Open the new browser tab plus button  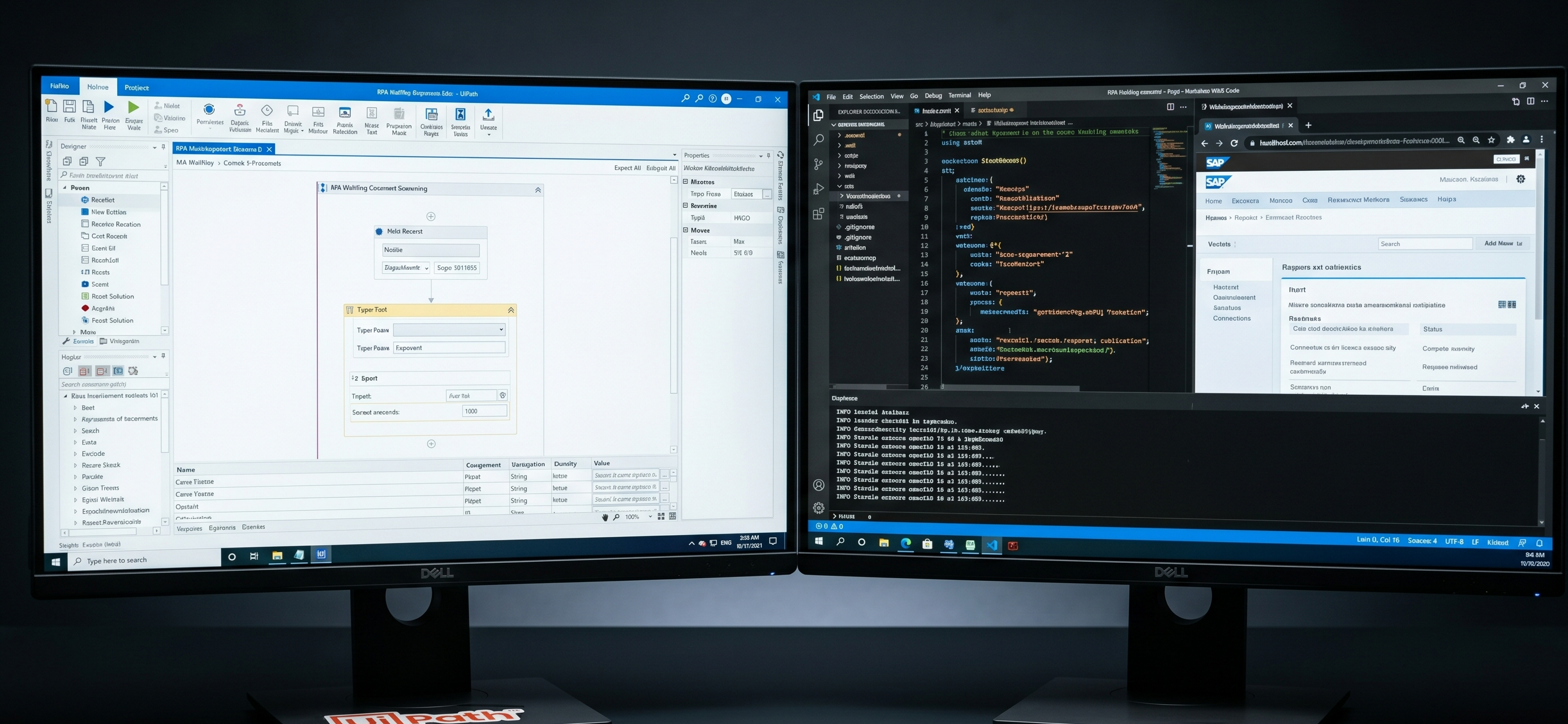[1308, 126]
